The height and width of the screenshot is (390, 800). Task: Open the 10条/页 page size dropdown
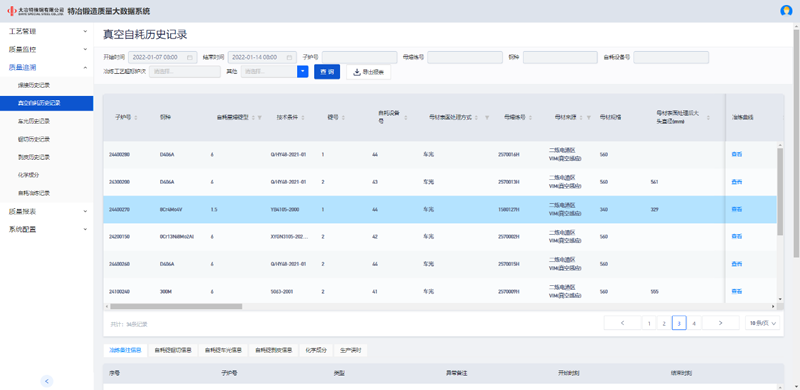762,323
